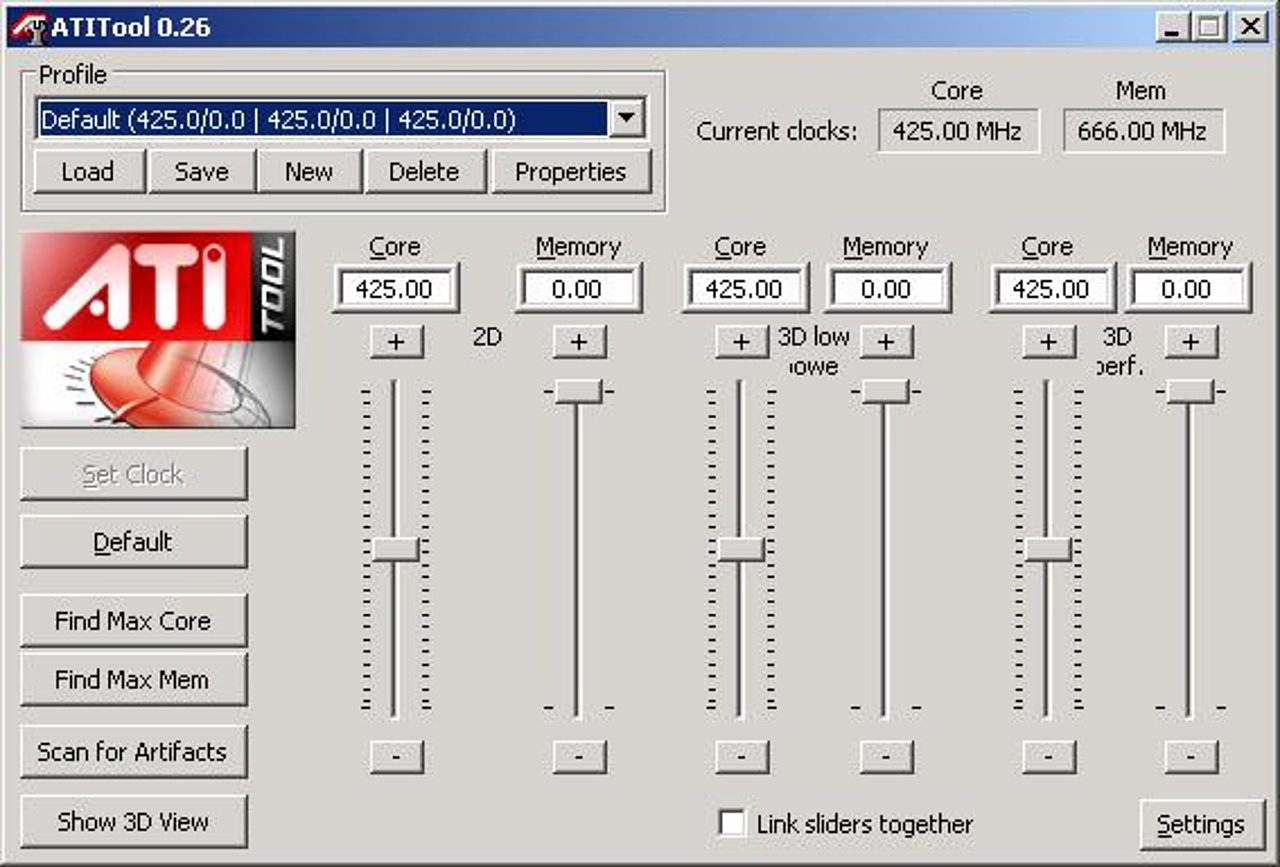This screenshot has width=1280, height=867.
Task: Increase 3D low power Memory with plus
Action: 886,342
